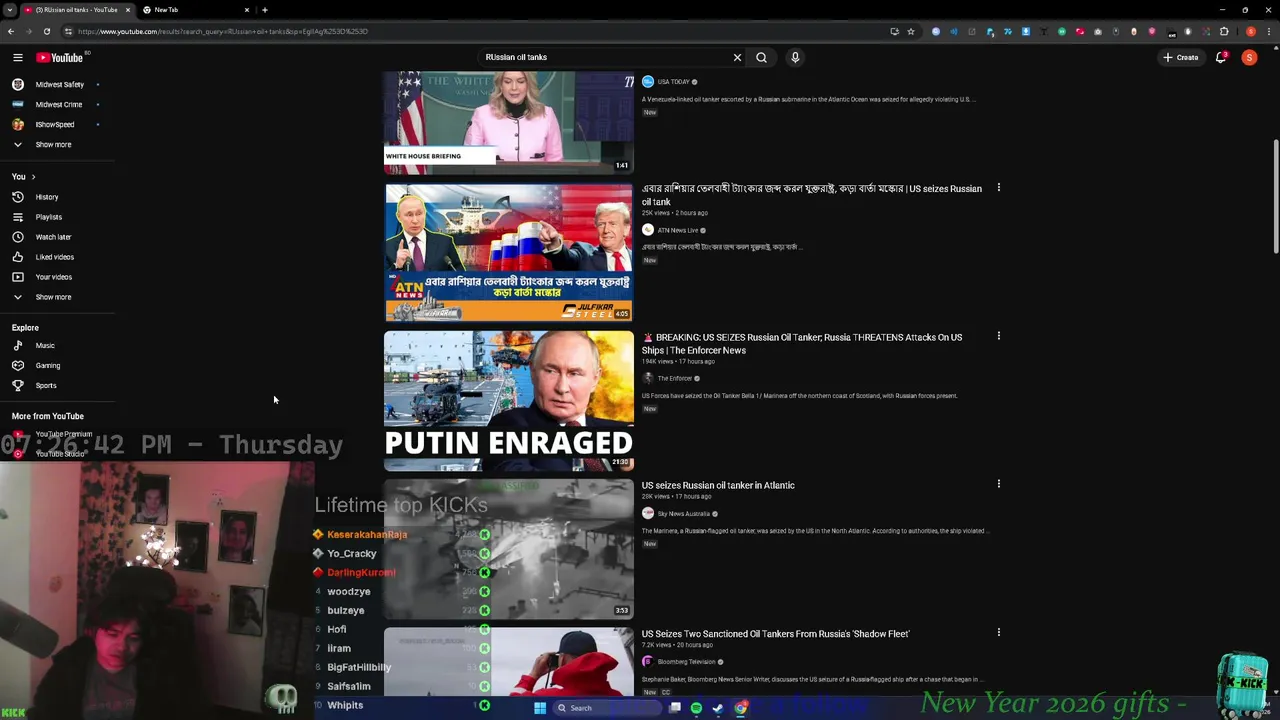
Task: Open the YouTube account avatar menu
Action: tap(1249, 57)
